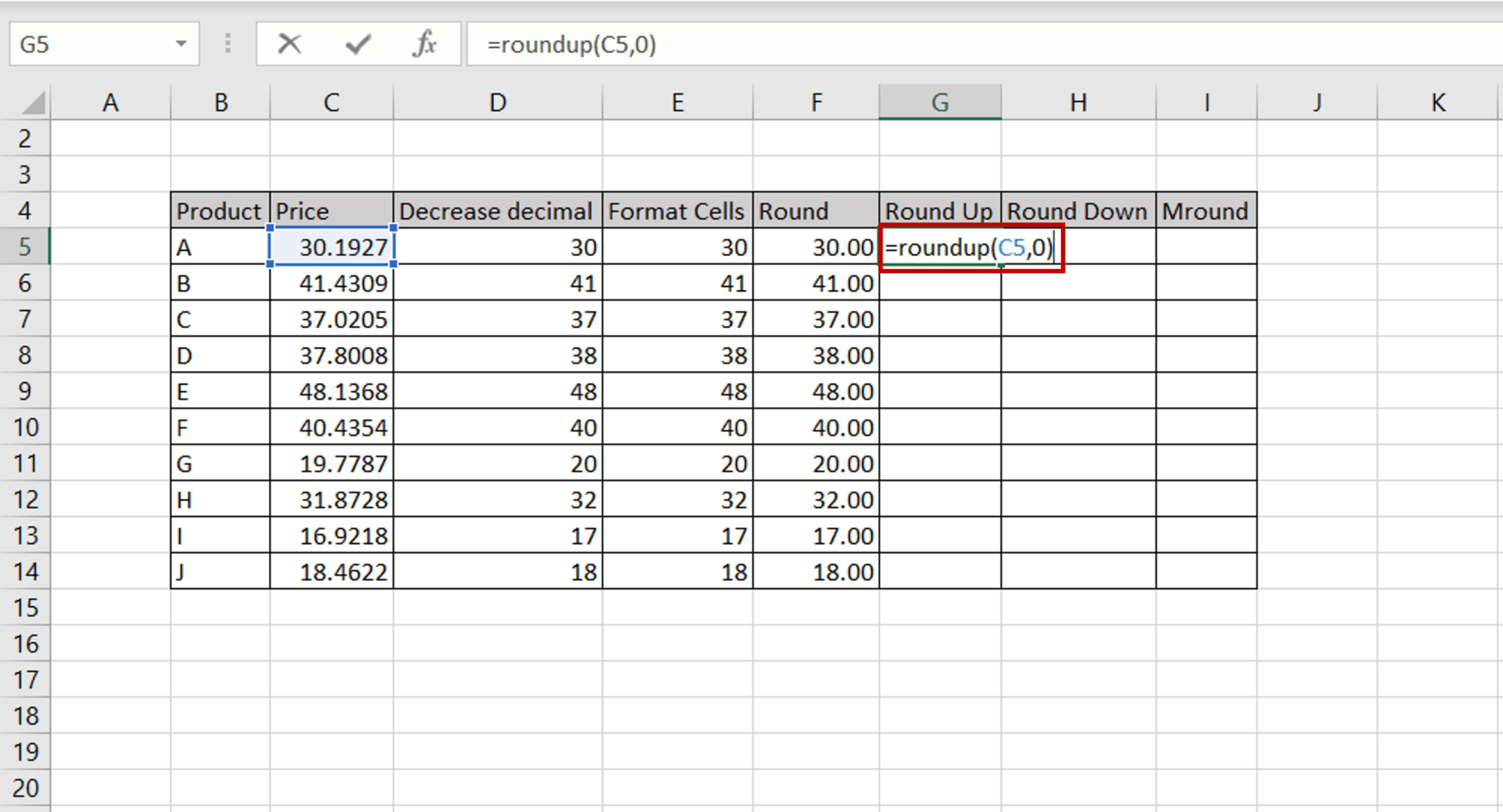
Task: Click the Decrease decimal header cell
Action: [498, 211]
